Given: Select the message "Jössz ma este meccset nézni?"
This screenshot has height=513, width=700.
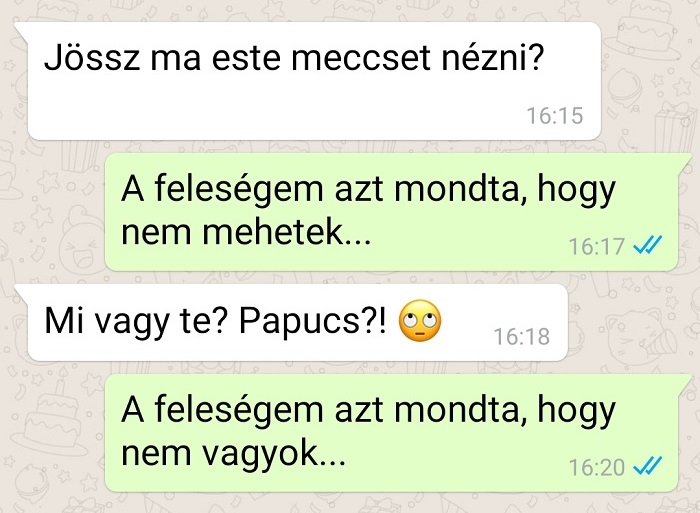Looking at the screenshot, I should click(314, 81).
